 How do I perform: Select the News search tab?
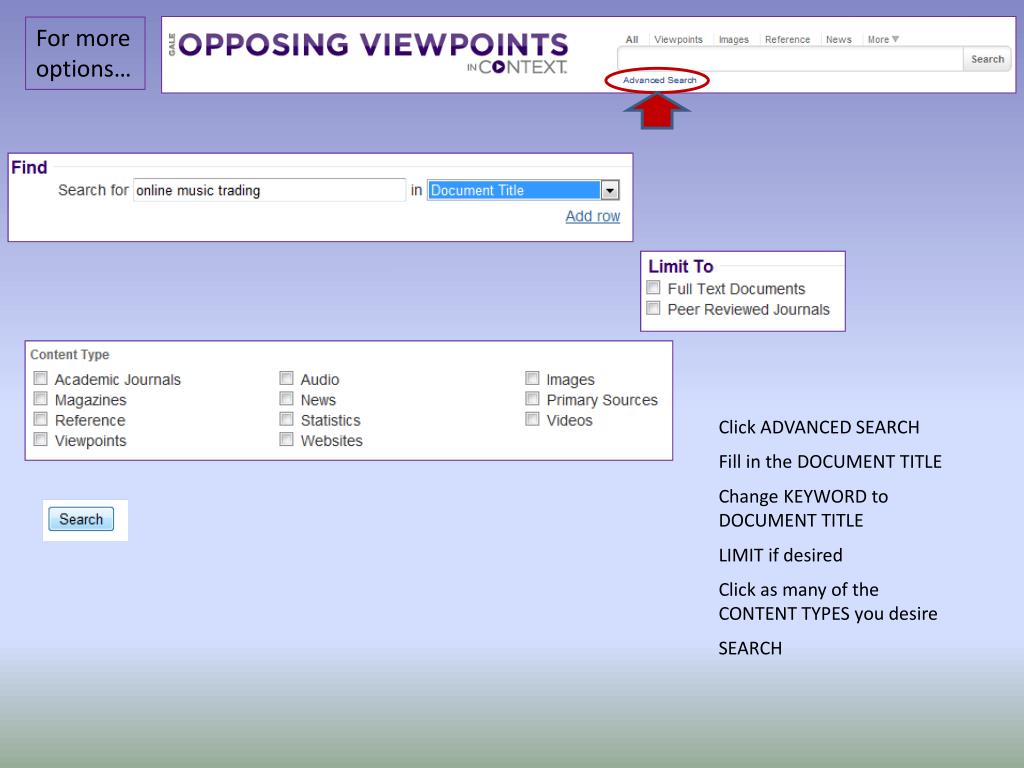click(x=839, y=40)
